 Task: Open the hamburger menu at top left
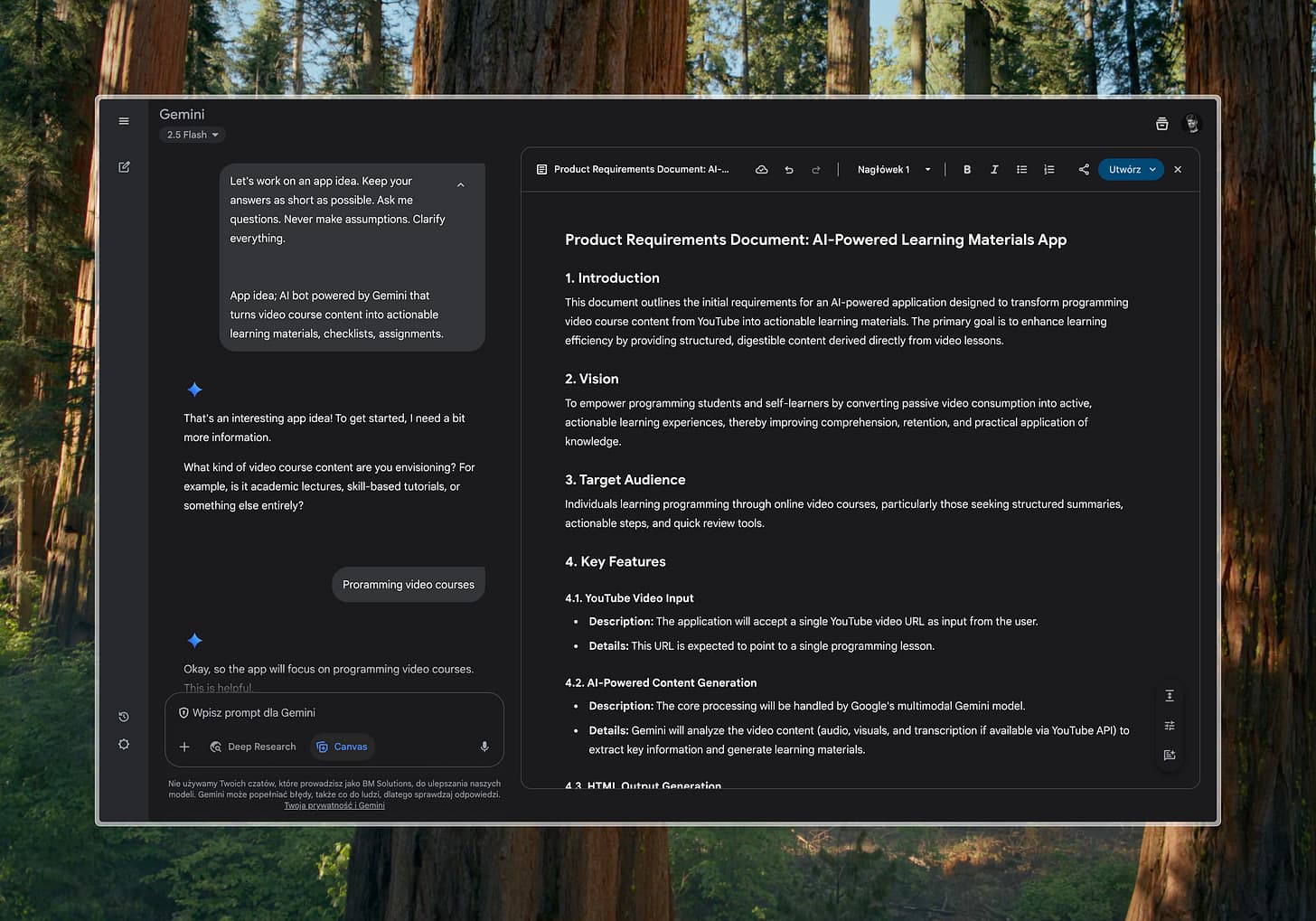click(x=124, y=120)
